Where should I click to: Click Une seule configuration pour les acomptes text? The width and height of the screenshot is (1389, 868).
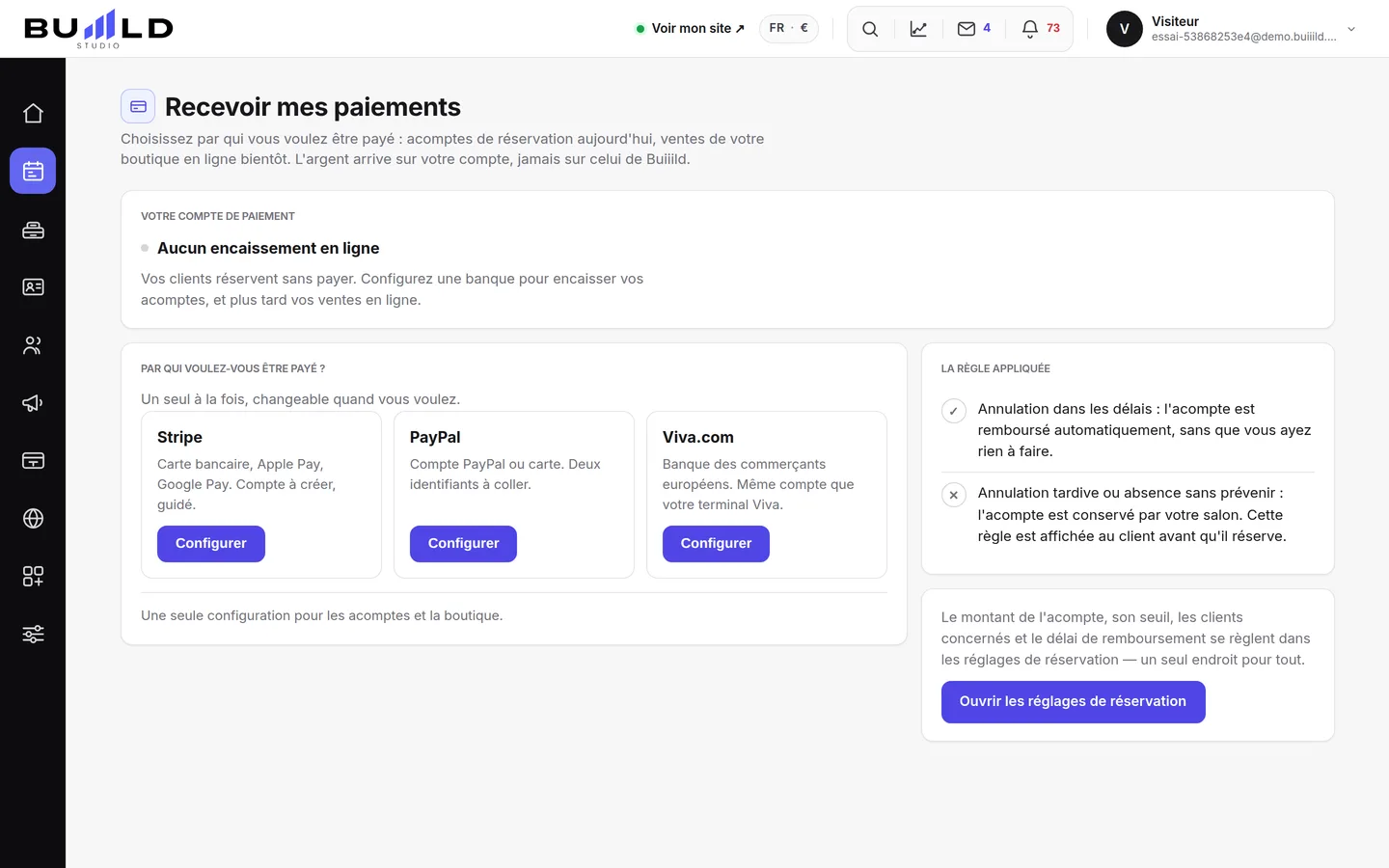tap(321, 615)
